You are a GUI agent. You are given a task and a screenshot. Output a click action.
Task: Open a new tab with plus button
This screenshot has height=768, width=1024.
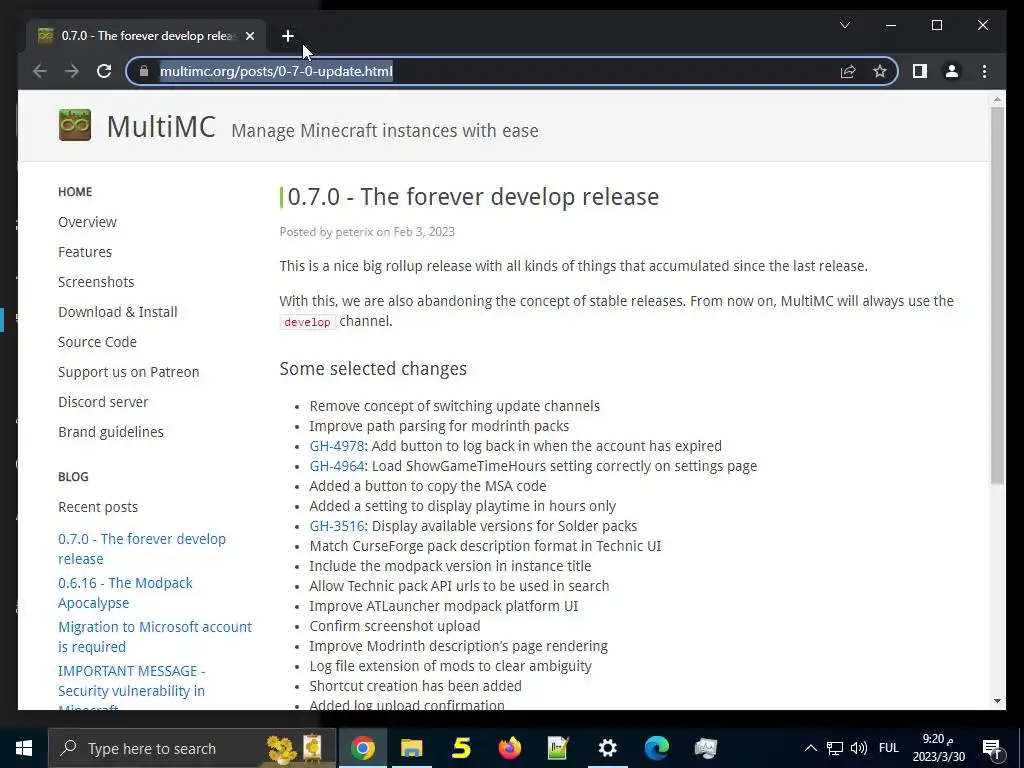288,36
